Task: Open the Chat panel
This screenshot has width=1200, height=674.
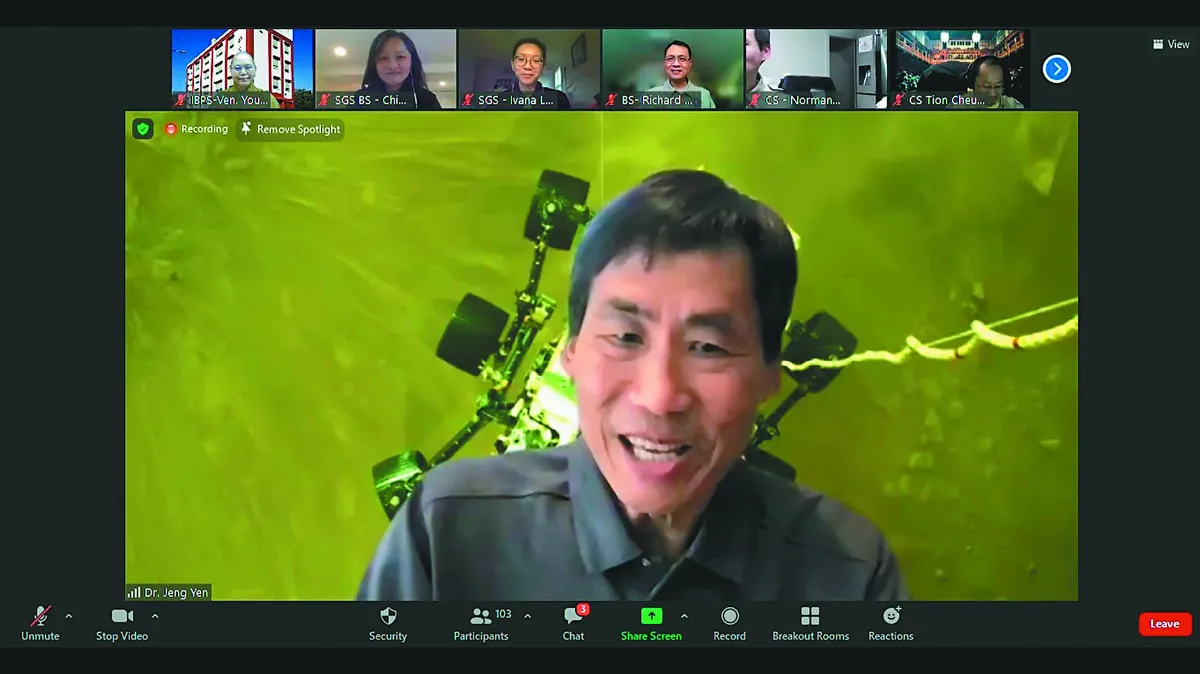Action: [573, 623]
